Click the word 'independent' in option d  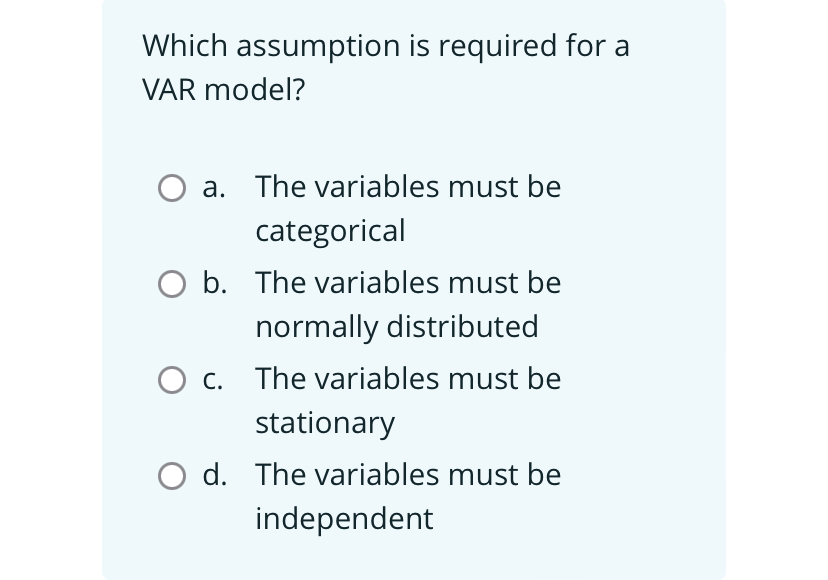point(343,519)
